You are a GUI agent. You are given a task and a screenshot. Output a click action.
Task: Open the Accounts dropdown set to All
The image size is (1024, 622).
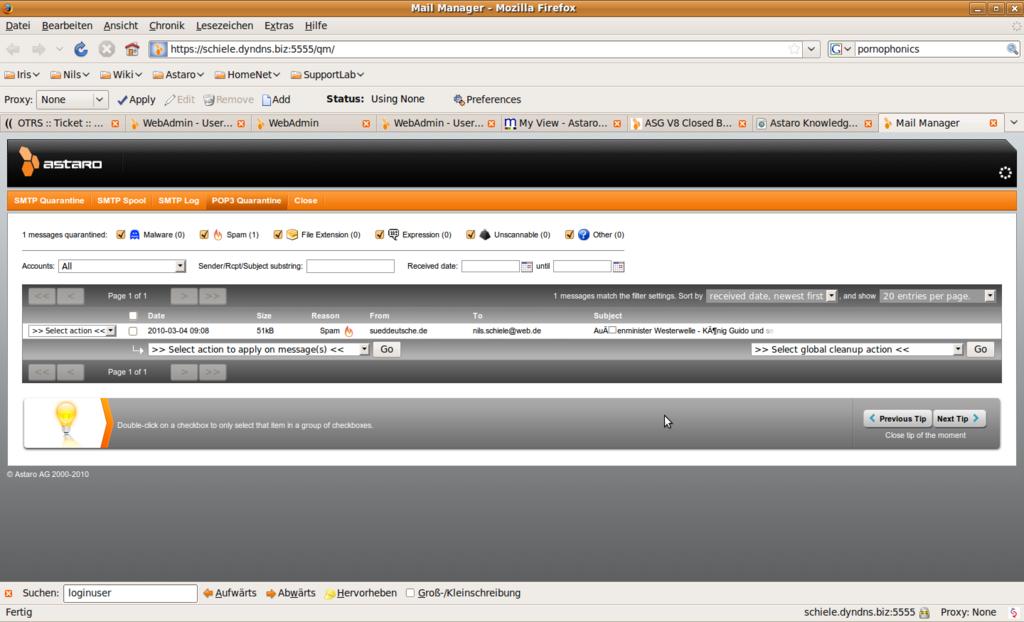(x=122, y=267)
